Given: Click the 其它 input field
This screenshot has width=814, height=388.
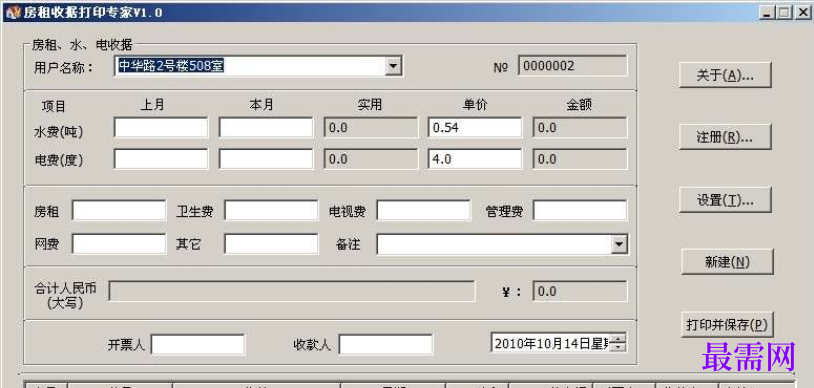Looking at the screenshot, I should click(x=271, y=244).
